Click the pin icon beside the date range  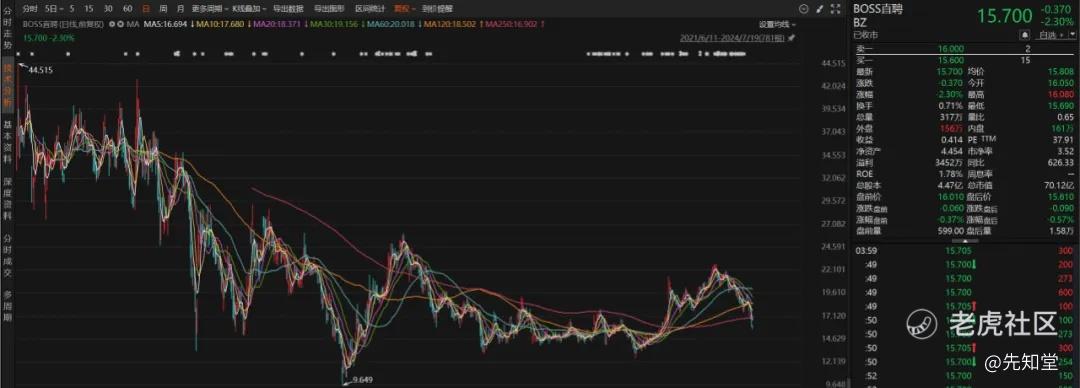point(791,37)
